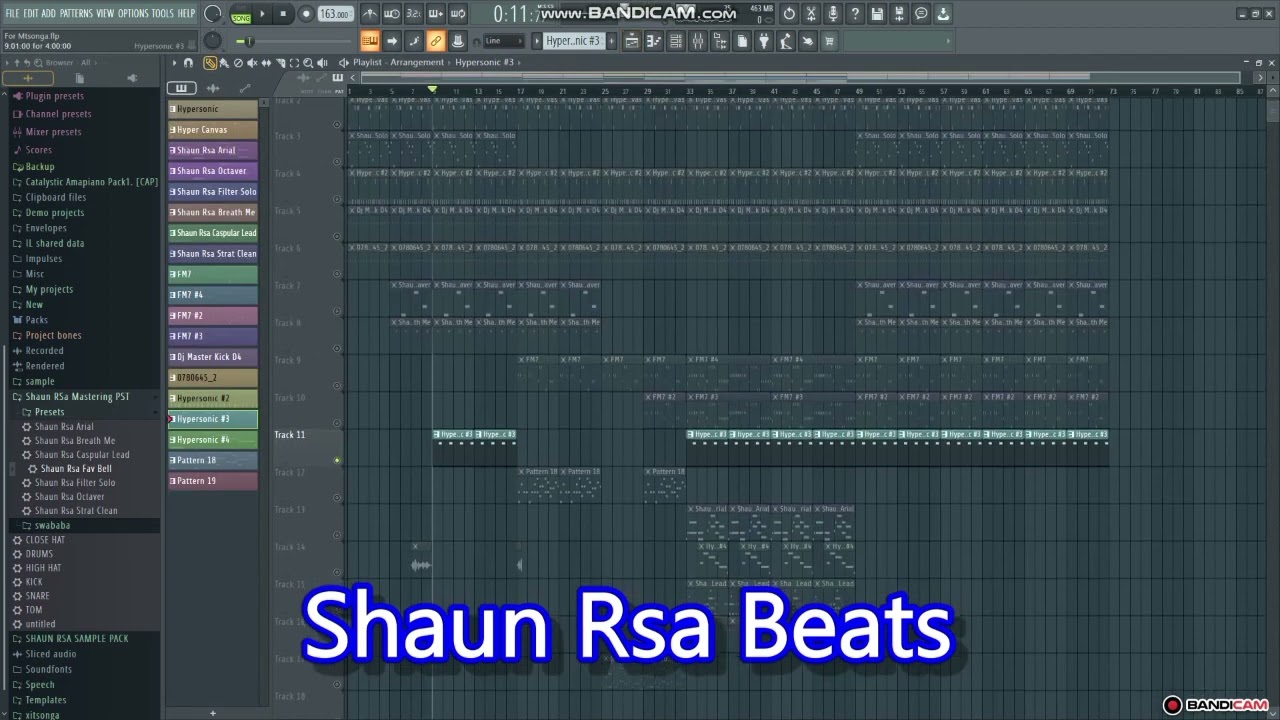Open the news panel speech bubble icon

921,14
